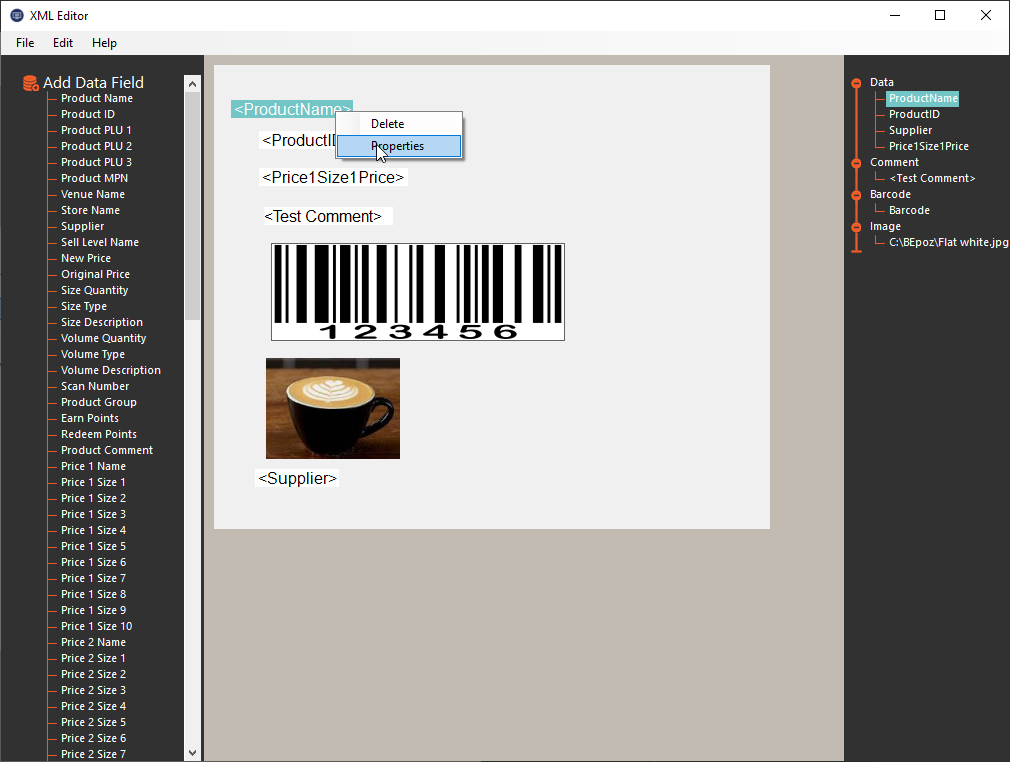
Task: Add the Volume Type data field
Action: click(93, 354)
